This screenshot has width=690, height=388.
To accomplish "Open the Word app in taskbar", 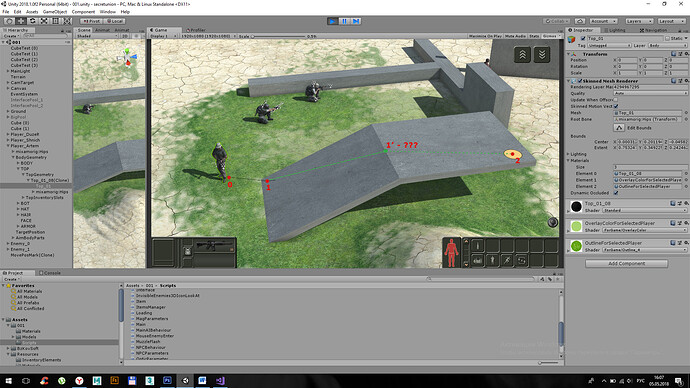I will (202, 381).
